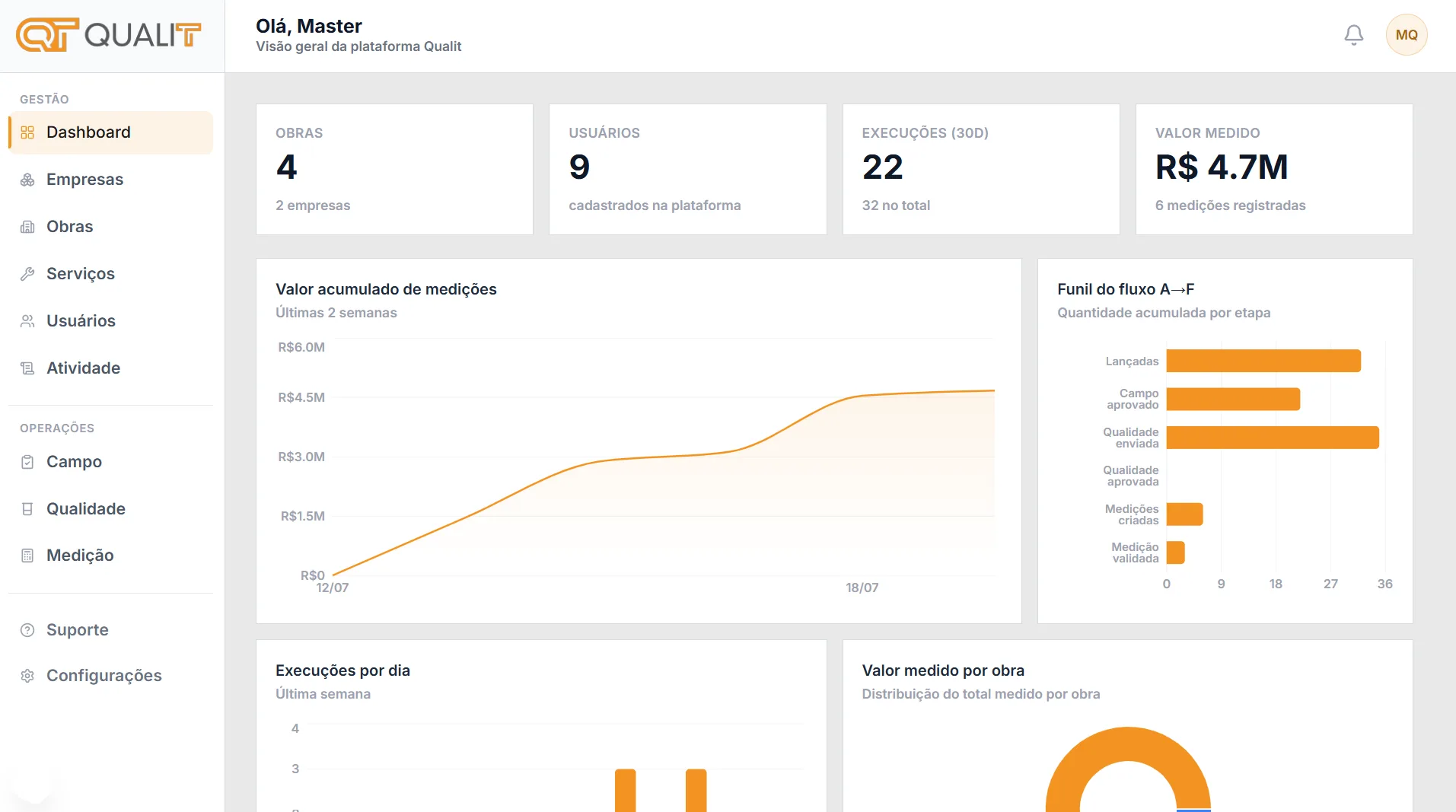Click the Qualidade enviada funnel bar
1456x812 pixels.
[x=1273, y=438]
